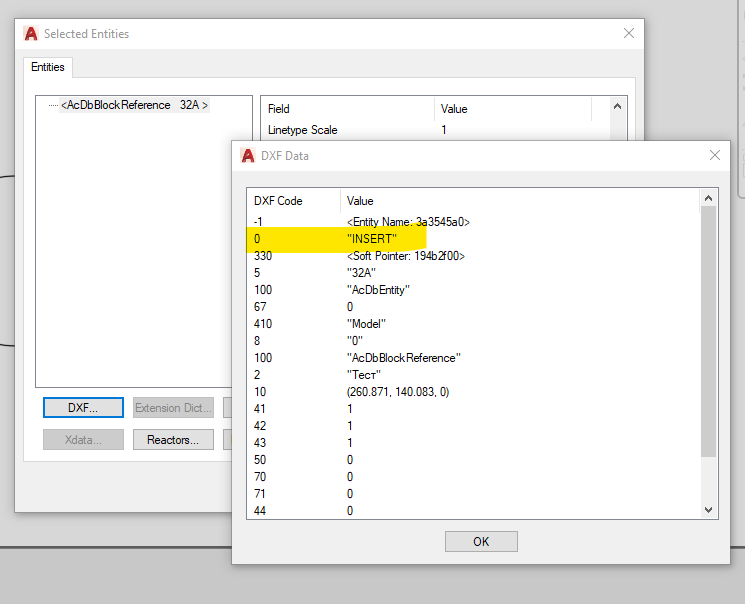745x604 pixels.
Task: Select the DXF code 42 row
Action: coord(473,426)
